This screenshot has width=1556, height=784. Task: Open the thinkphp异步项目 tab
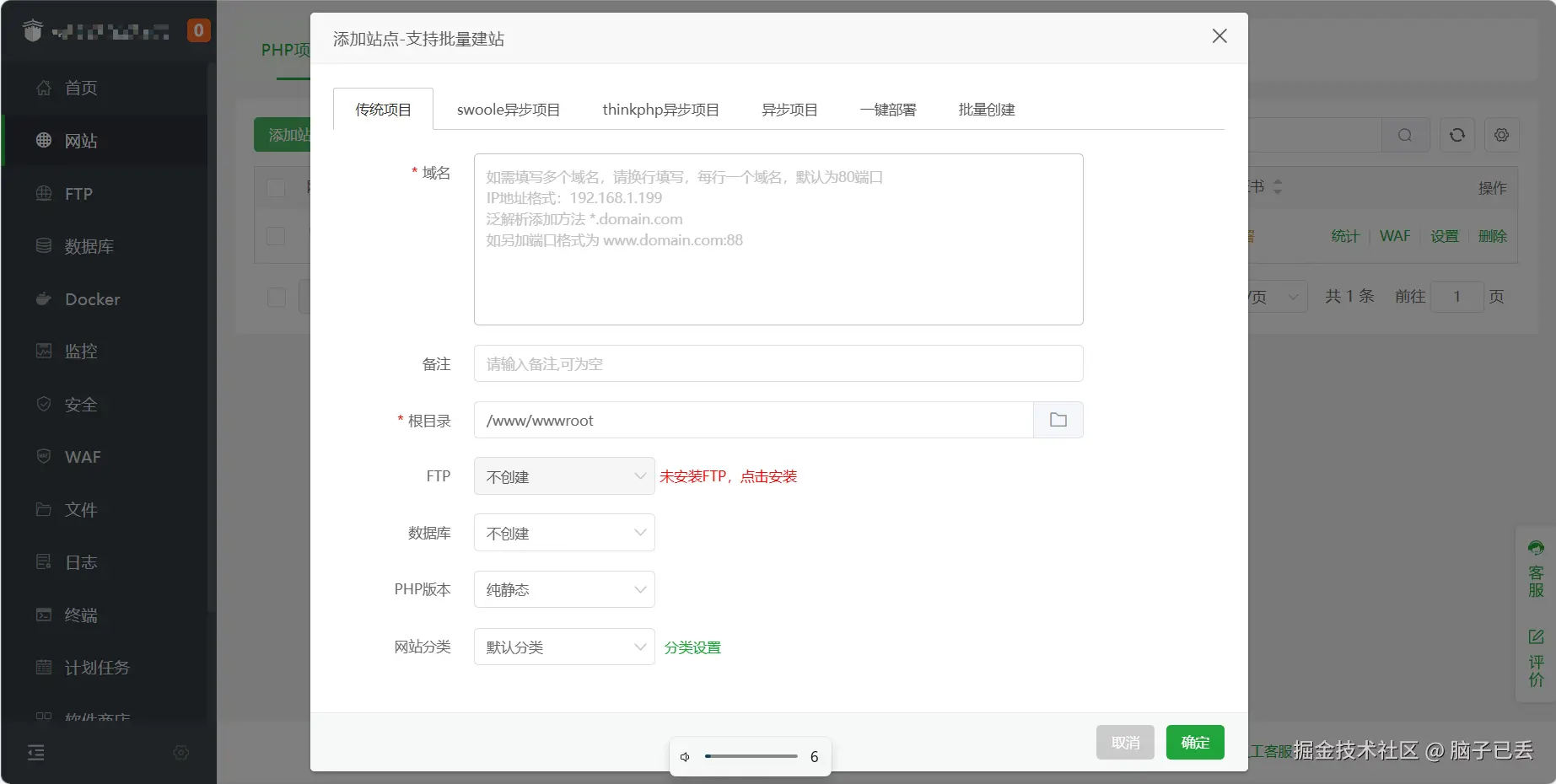click(660, 109)
